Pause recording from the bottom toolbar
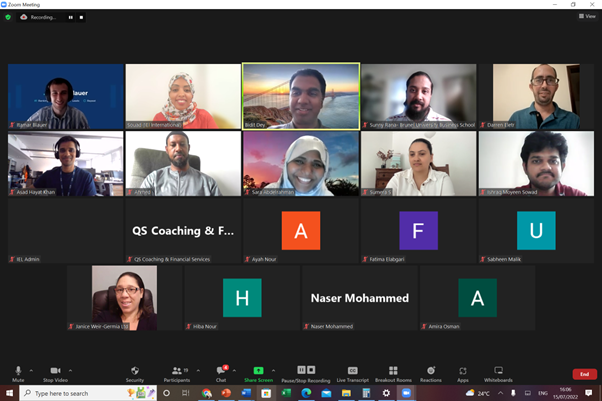Viewport: 602px width, 401px height. [x=301, y=370]
